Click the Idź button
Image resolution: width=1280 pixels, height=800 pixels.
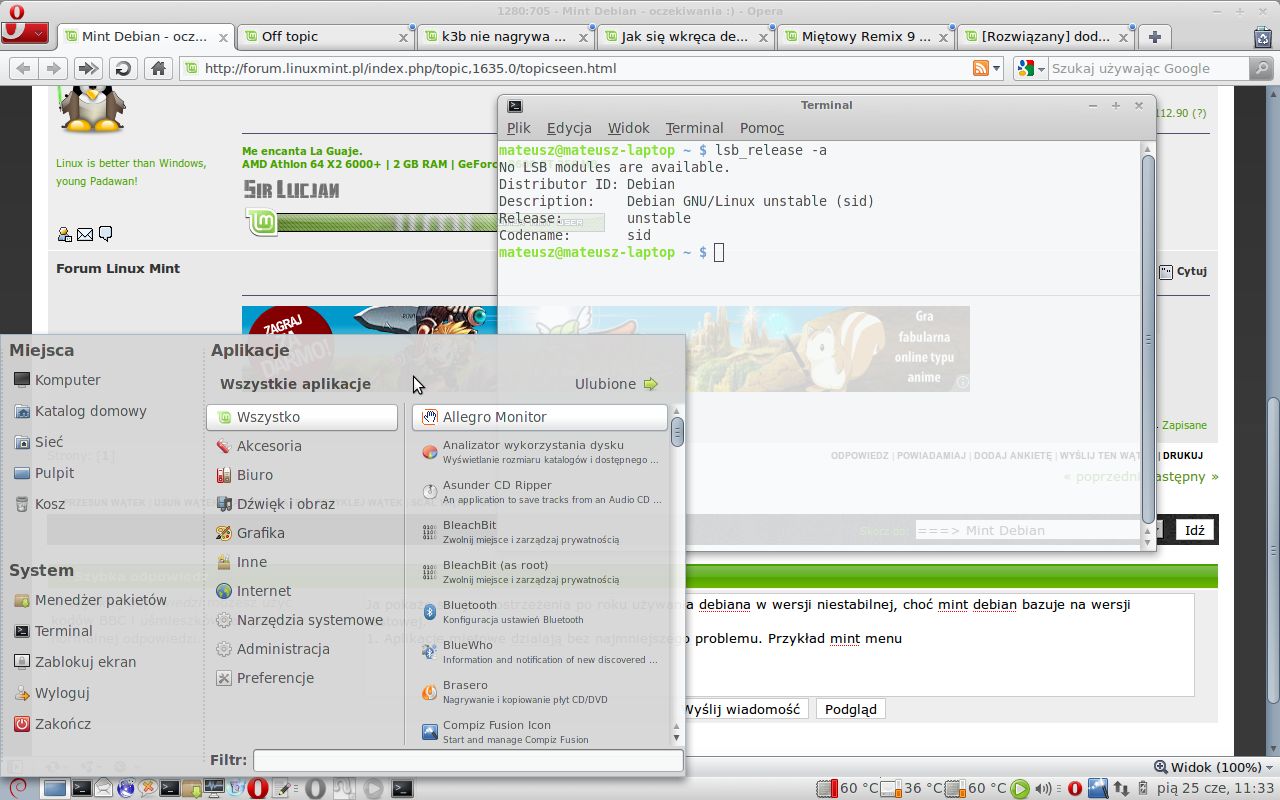pos(1194,530)
